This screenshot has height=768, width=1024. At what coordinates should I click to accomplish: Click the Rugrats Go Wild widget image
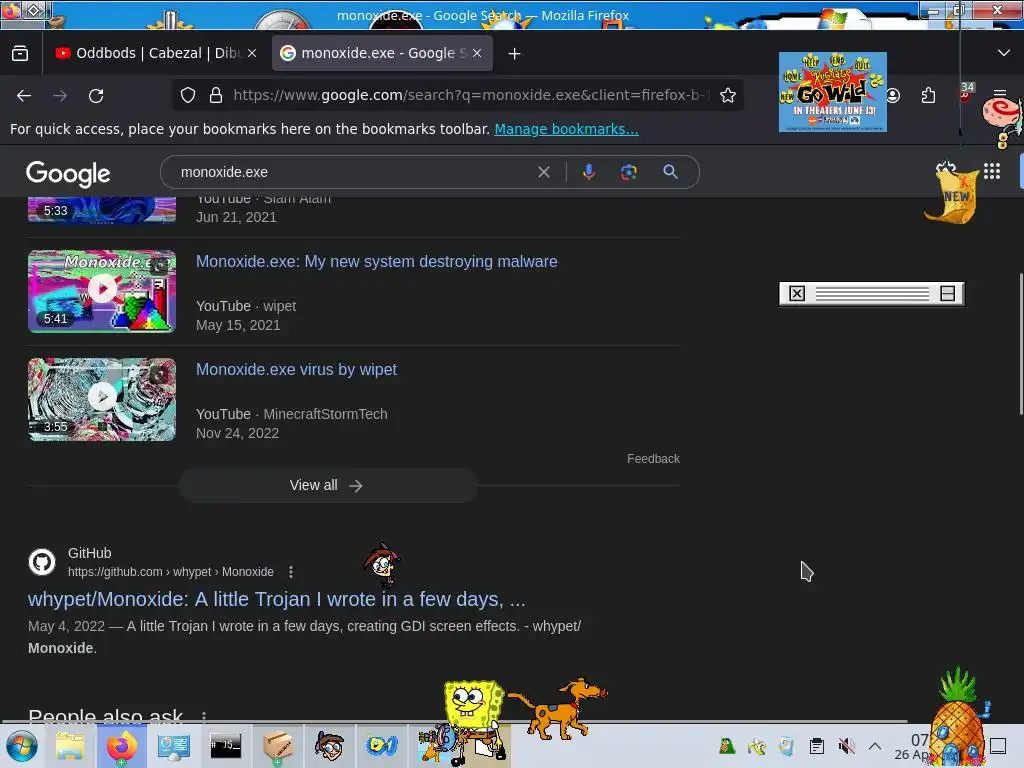833,92
